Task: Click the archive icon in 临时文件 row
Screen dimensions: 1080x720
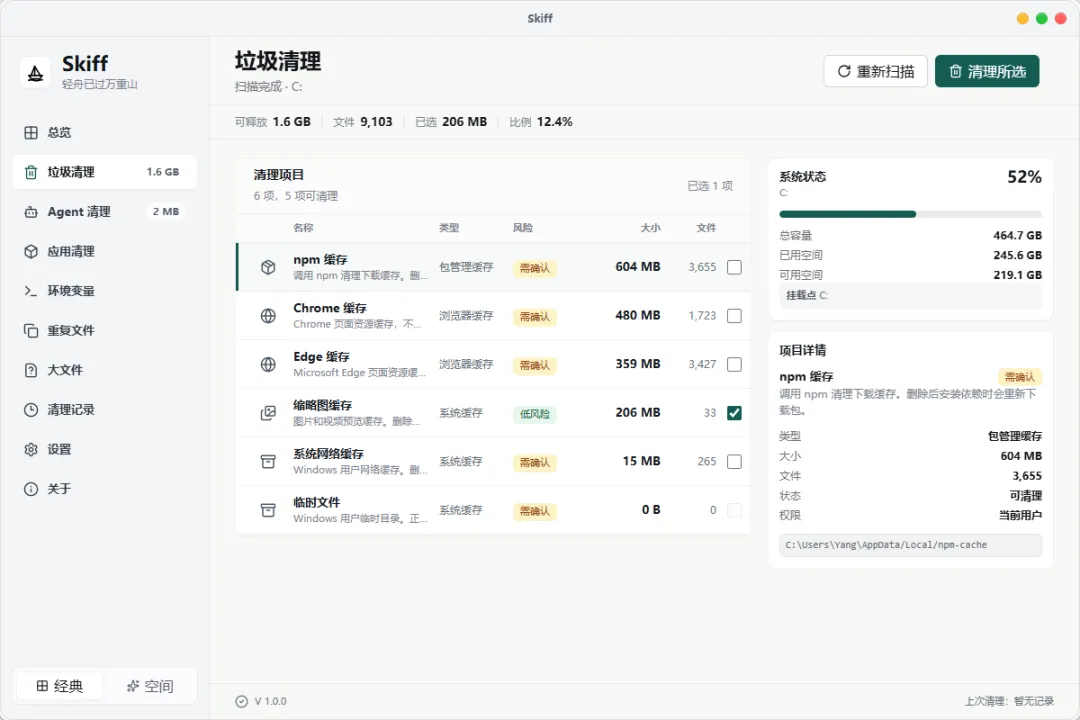Action: tap(269, 510)
